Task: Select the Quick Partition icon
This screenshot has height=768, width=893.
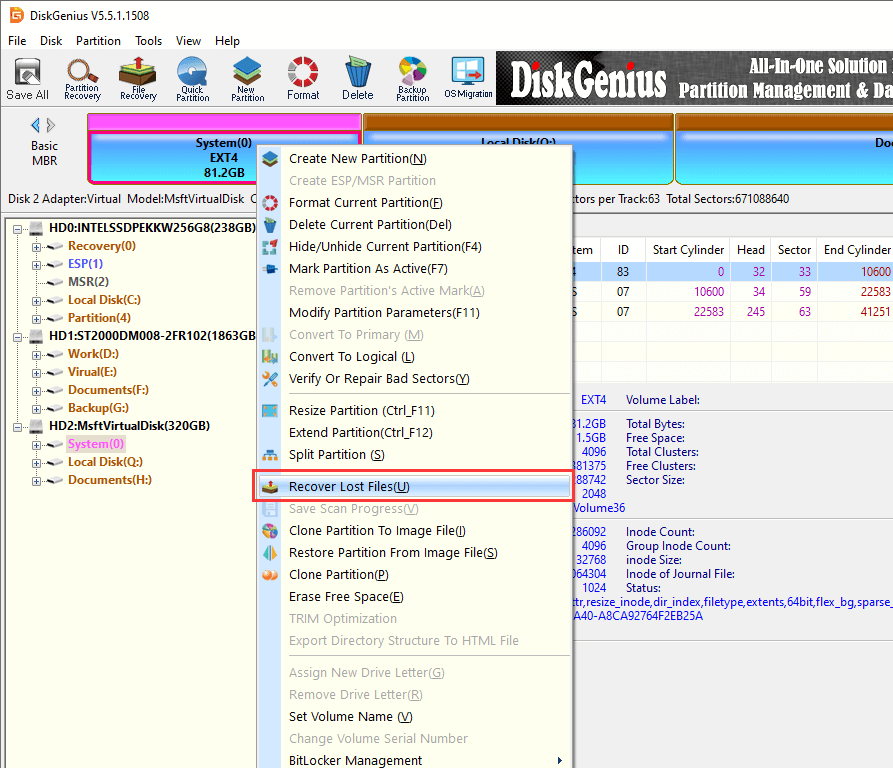Action: [x=192, y=78]
